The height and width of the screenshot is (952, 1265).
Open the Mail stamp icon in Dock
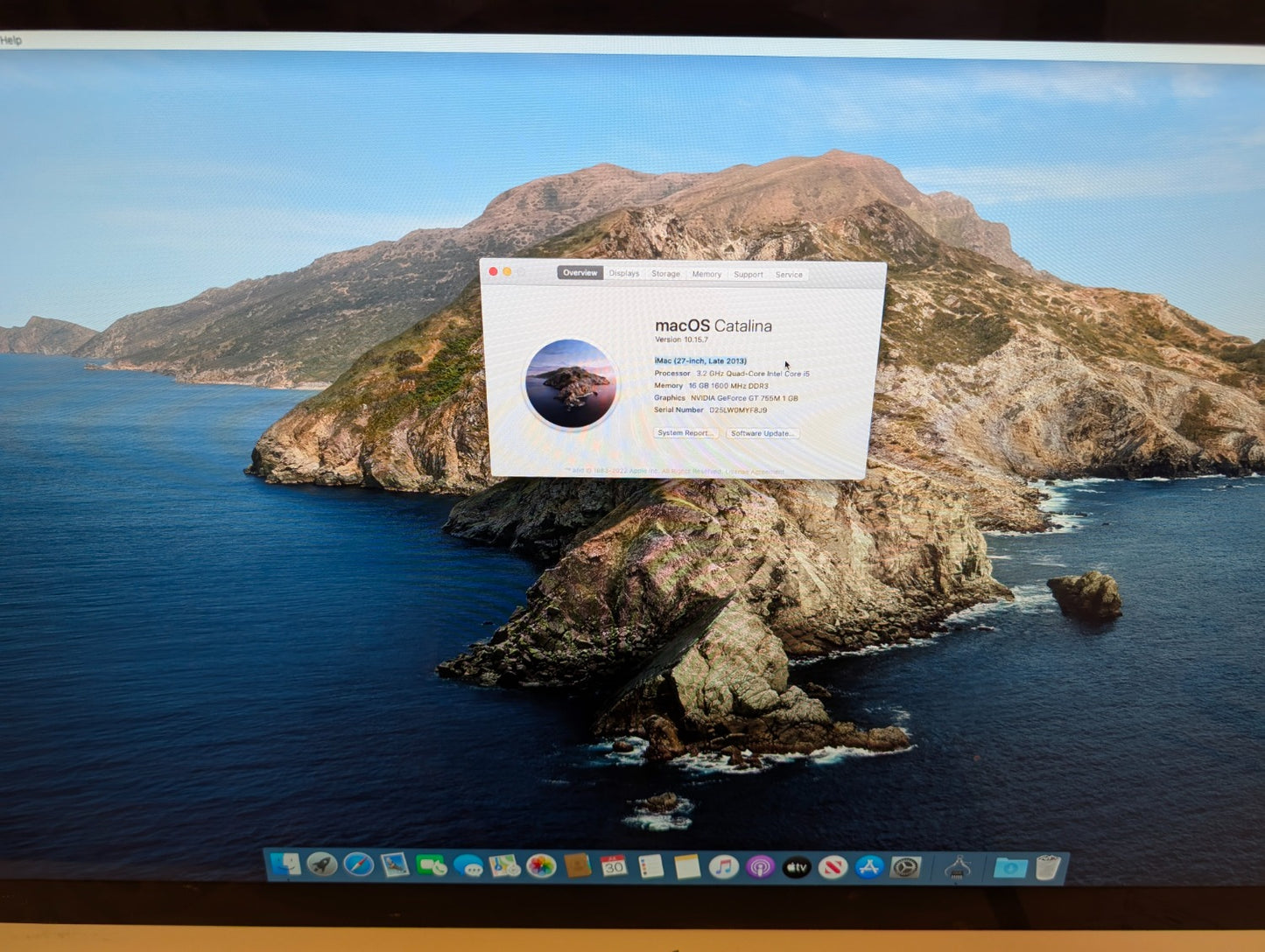[395, 865]
